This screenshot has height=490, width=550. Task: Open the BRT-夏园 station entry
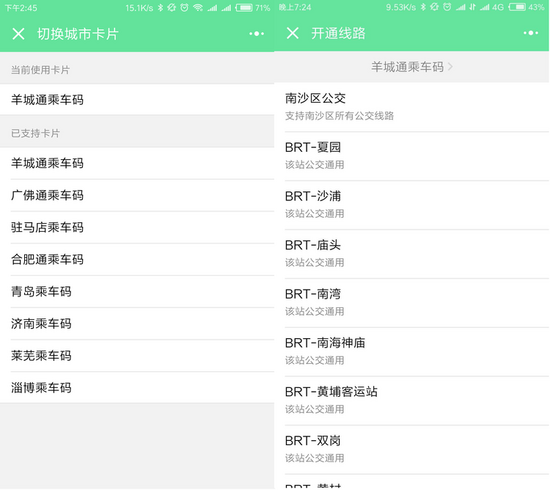[412, 156]
